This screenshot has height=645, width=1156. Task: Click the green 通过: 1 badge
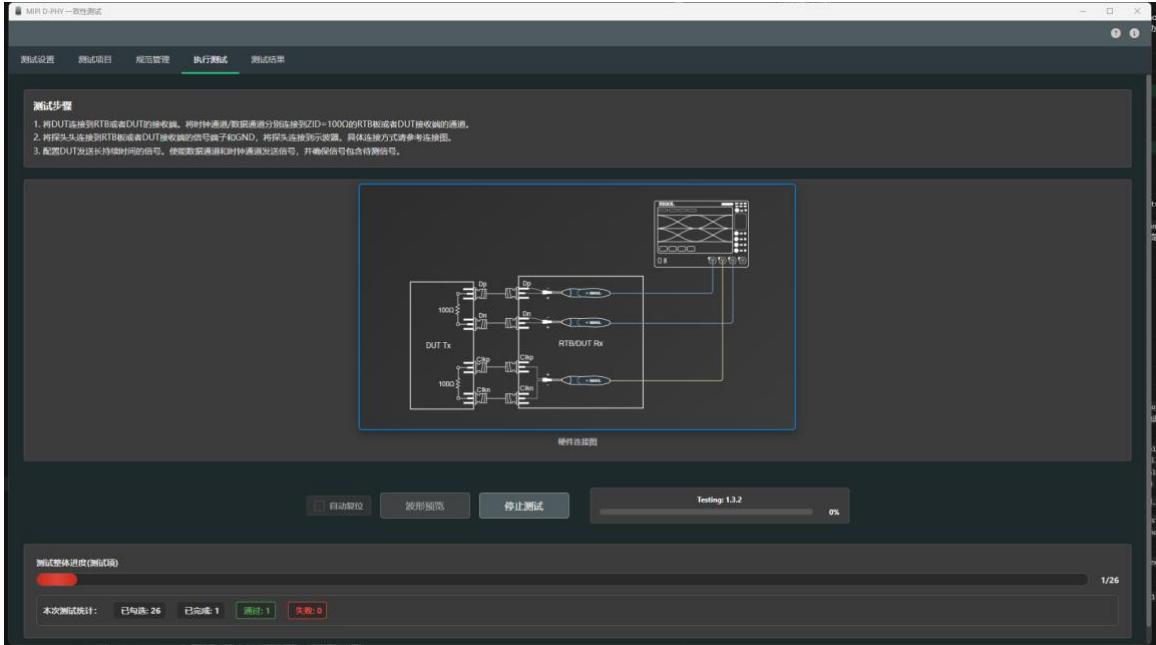pyautogui.click(x=256, y=610)
